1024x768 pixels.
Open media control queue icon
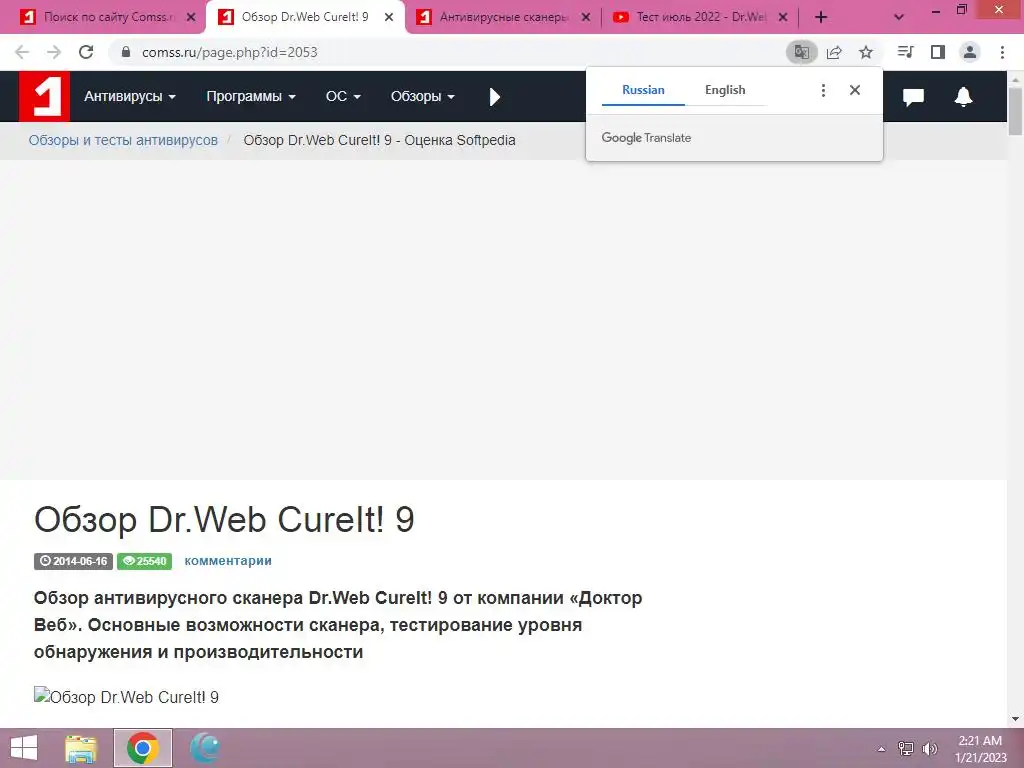[905, 52]
